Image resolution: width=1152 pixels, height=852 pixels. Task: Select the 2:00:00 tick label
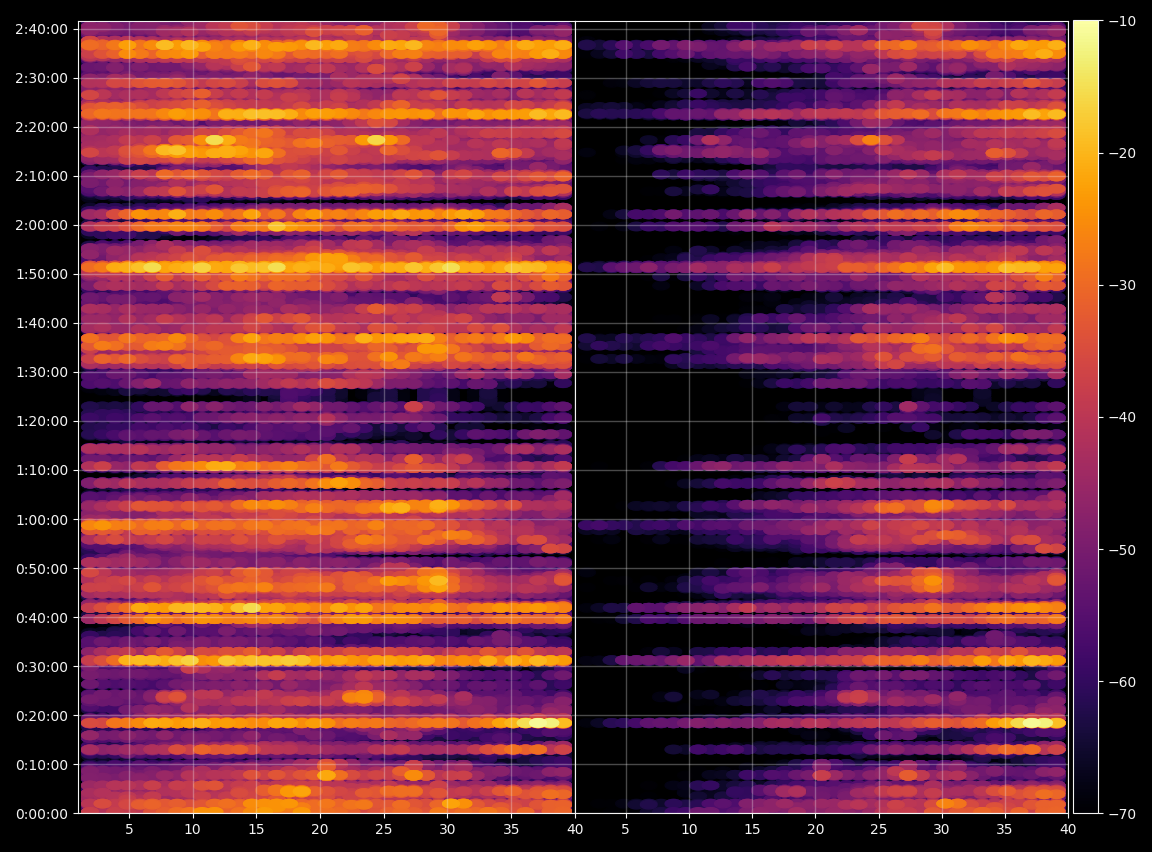tap(42, 225)
